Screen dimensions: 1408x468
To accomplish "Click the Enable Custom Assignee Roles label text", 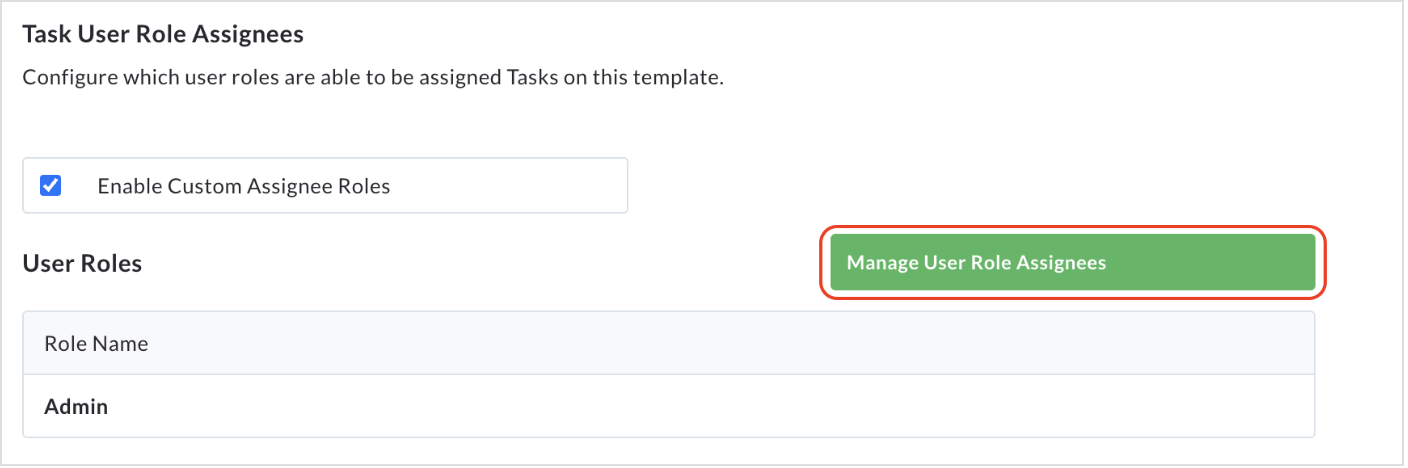I will click(x=244, y=186).
